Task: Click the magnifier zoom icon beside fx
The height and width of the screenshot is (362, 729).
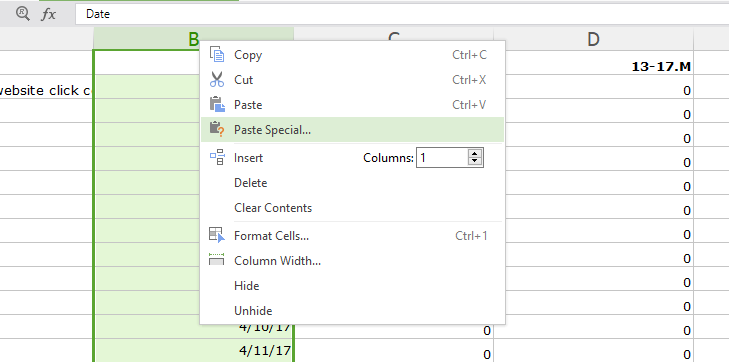Action: pos(22,13)
